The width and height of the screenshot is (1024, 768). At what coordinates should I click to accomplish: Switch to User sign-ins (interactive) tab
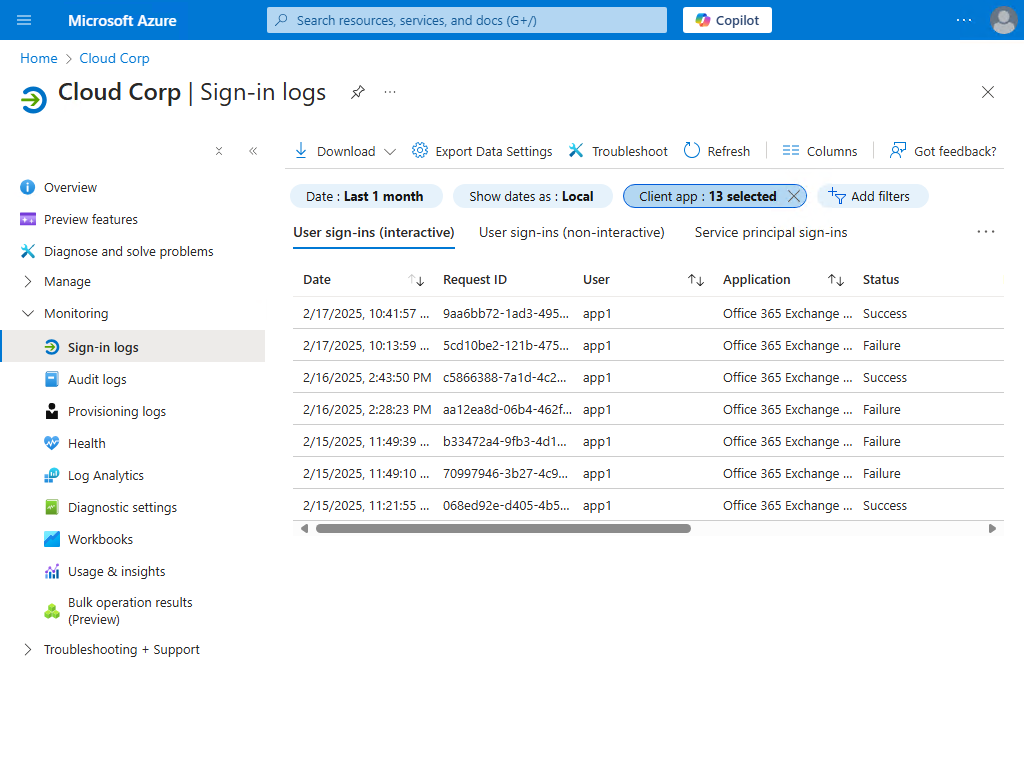[374, 232]
